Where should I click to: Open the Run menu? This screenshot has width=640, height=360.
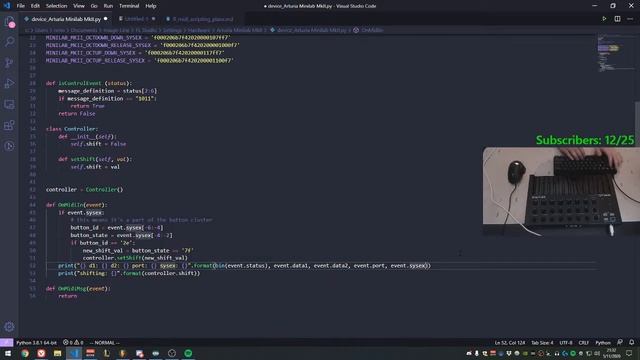tap(108, 6)
